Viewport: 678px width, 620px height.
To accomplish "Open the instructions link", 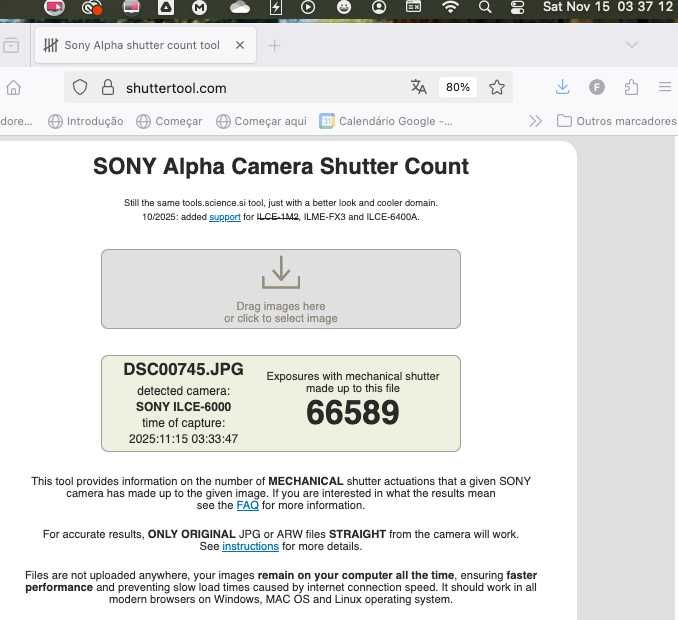I will coord(250,546).
